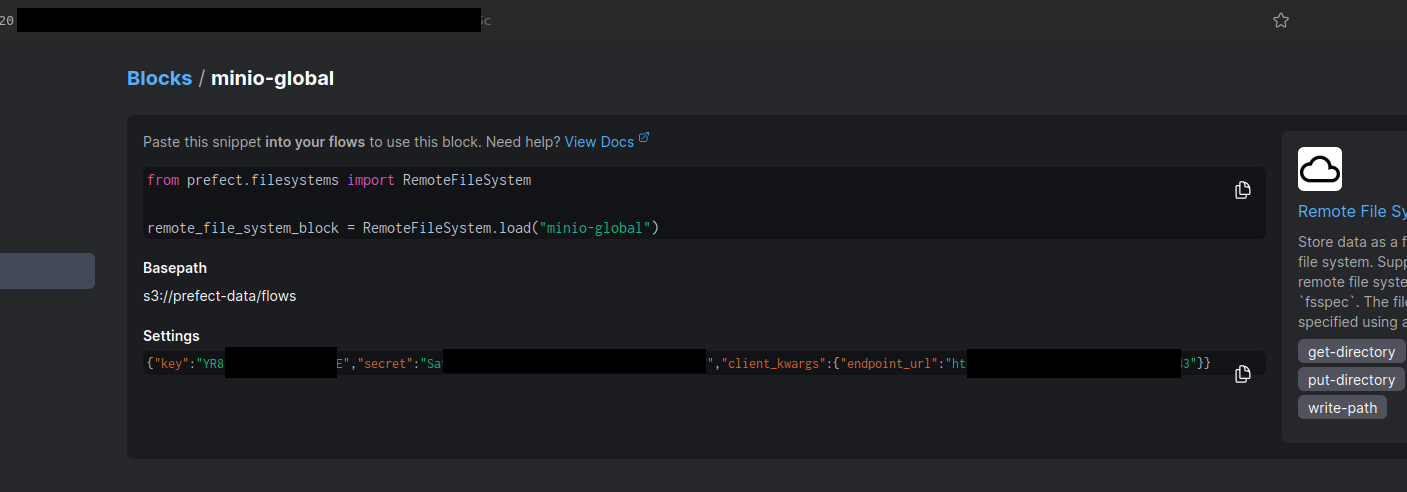The image size is (1407, 492).
Task: Click the s3://prefect-data/flows basepath value
Action: 220,296
